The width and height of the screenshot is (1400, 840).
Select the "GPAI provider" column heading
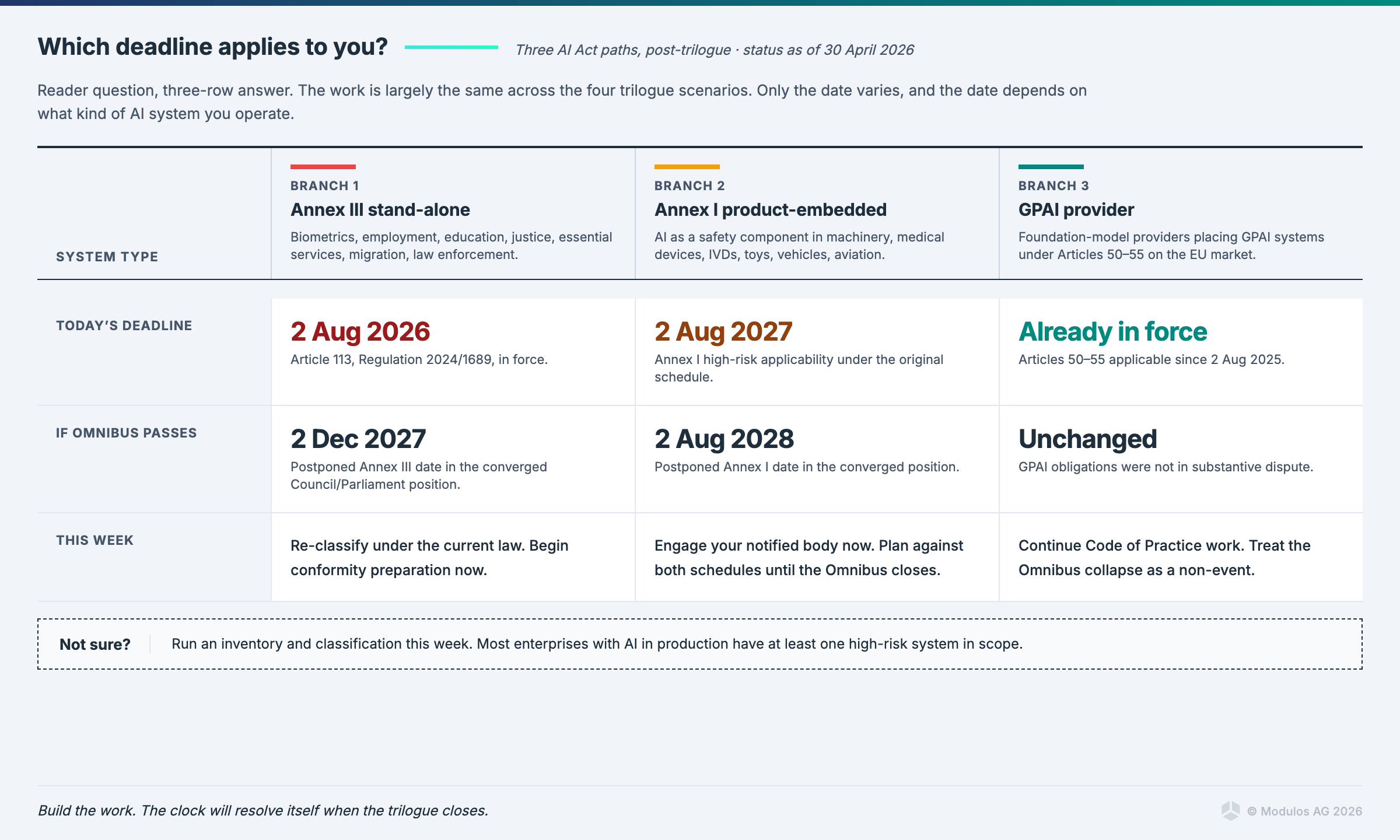[1076, 210]
